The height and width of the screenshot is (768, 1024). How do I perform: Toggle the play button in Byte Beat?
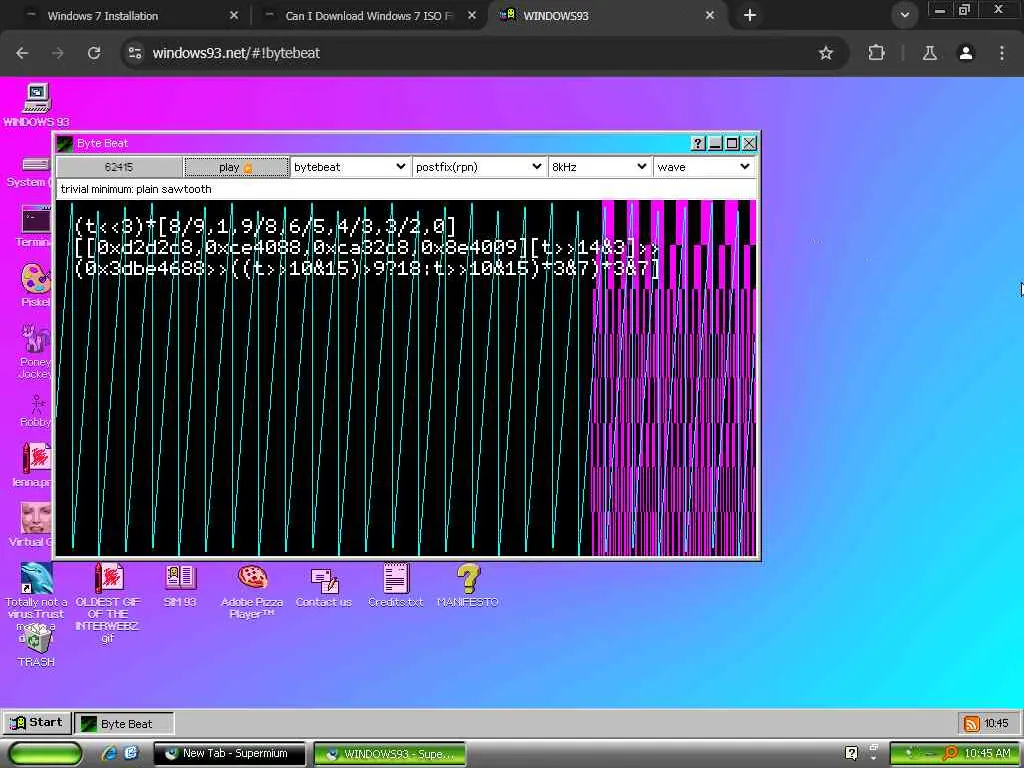tap(236, 167)
